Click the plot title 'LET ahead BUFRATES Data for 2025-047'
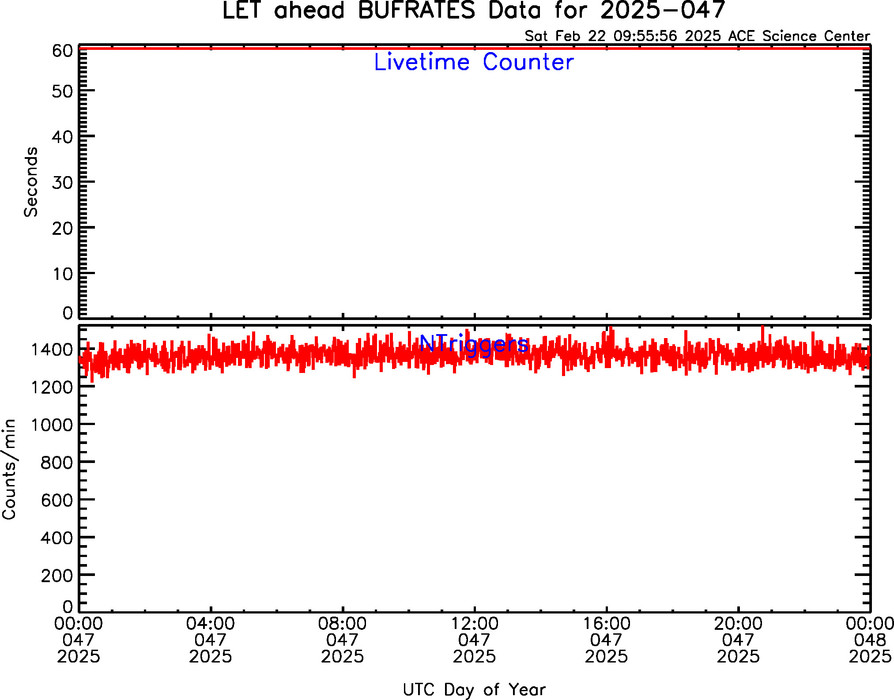This screenshot has height=700, width=894. pyautogui.click(x=474, y=10)
